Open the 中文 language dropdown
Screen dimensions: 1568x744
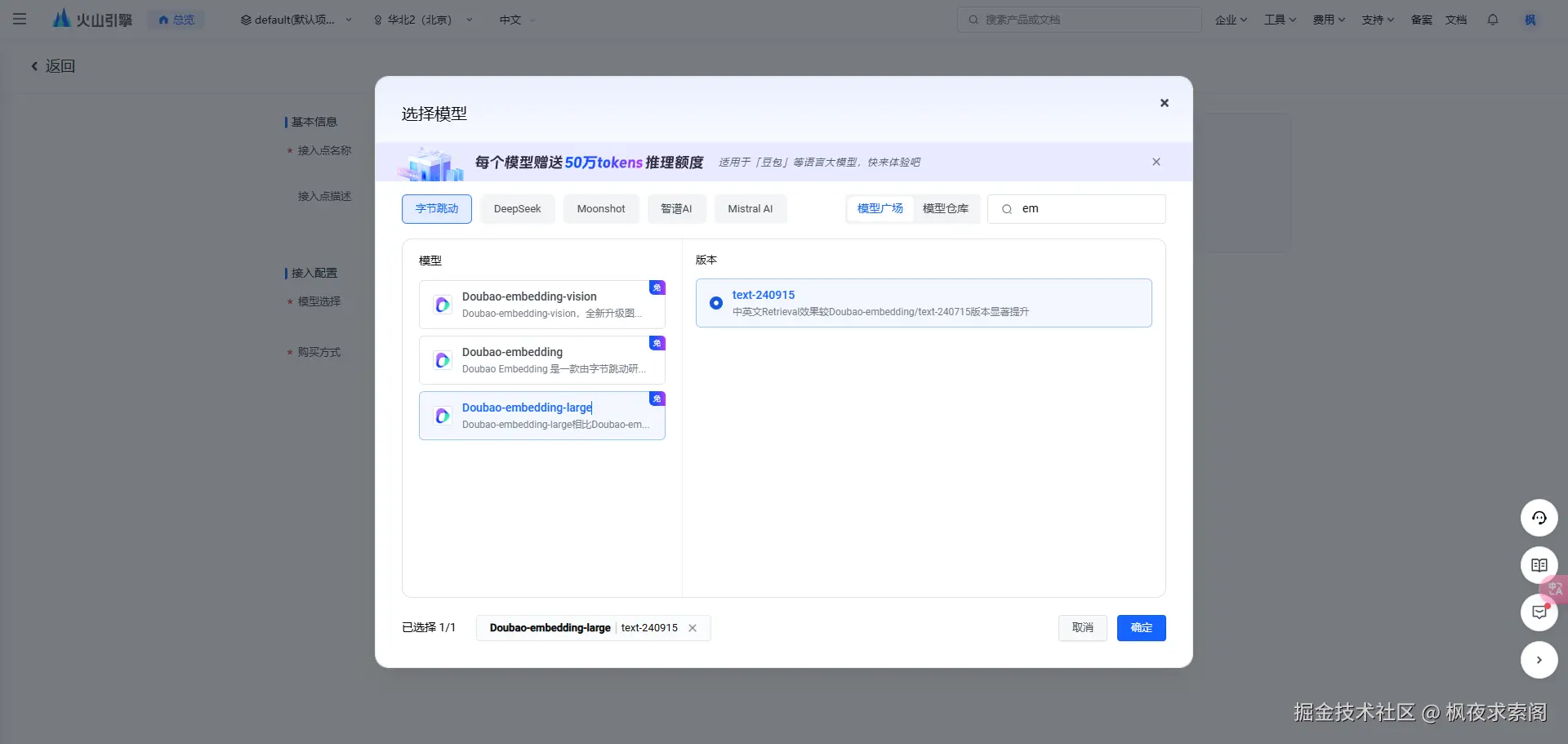click(x=518, y=20)
